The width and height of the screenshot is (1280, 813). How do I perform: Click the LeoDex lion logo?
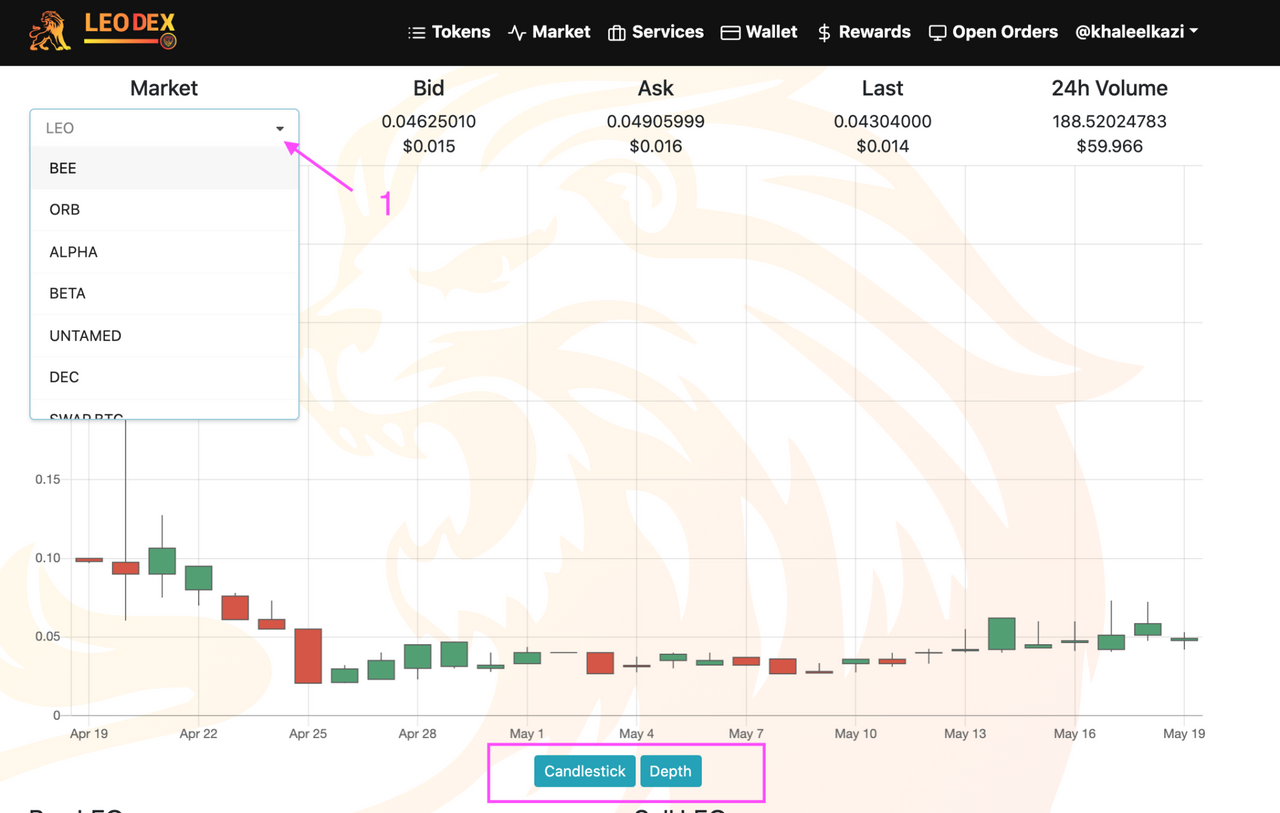pos(48,31)
